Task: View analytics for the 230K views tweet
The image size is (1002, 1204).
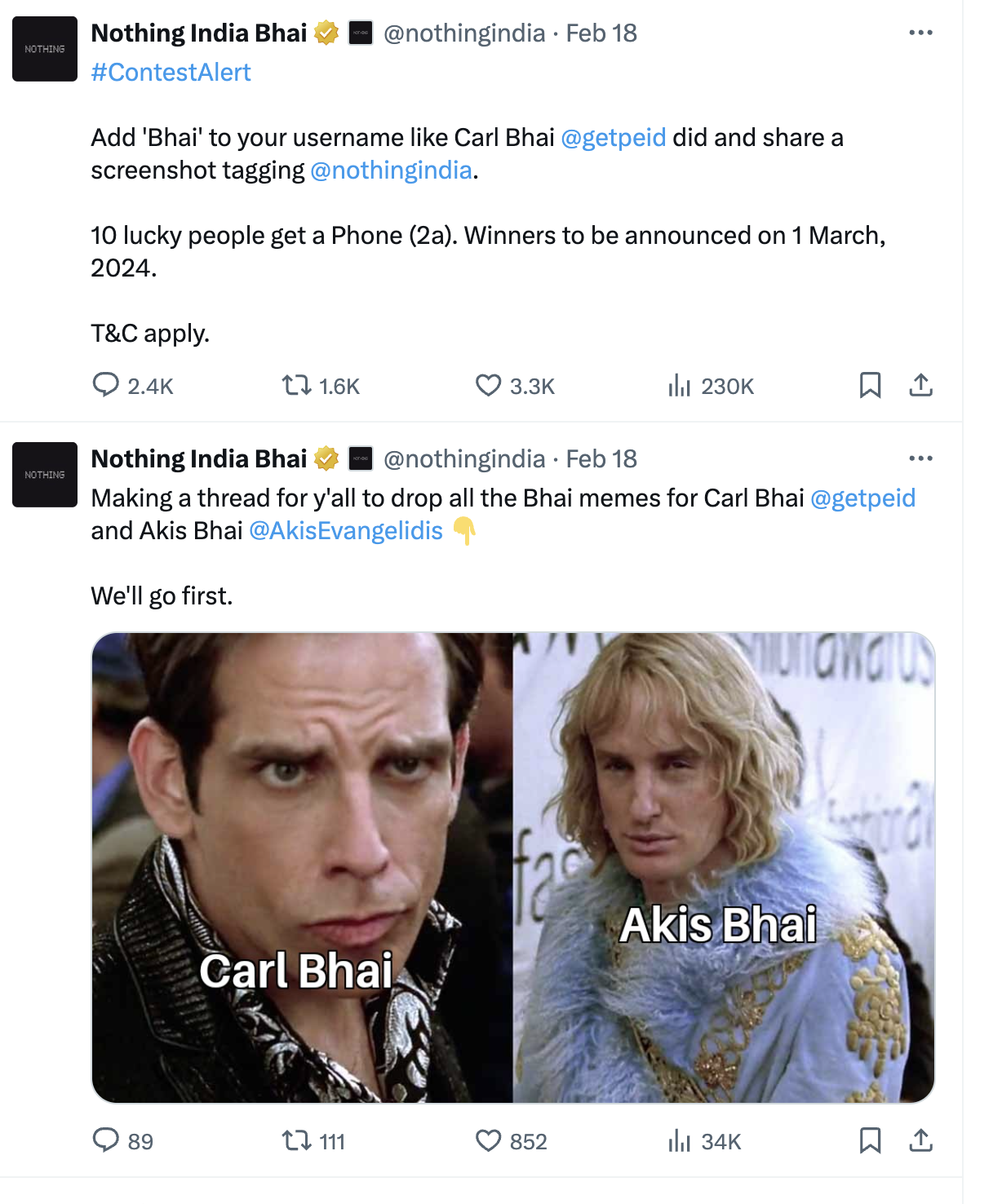Action: click(679, 385)
